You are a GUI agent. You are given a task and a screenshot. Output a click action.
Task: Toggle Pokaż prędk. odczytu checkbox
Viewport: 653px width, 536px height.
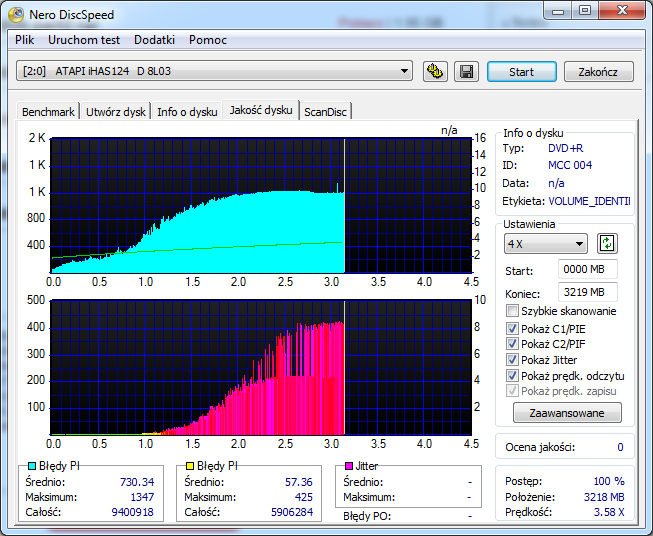[x=512, y=376]
